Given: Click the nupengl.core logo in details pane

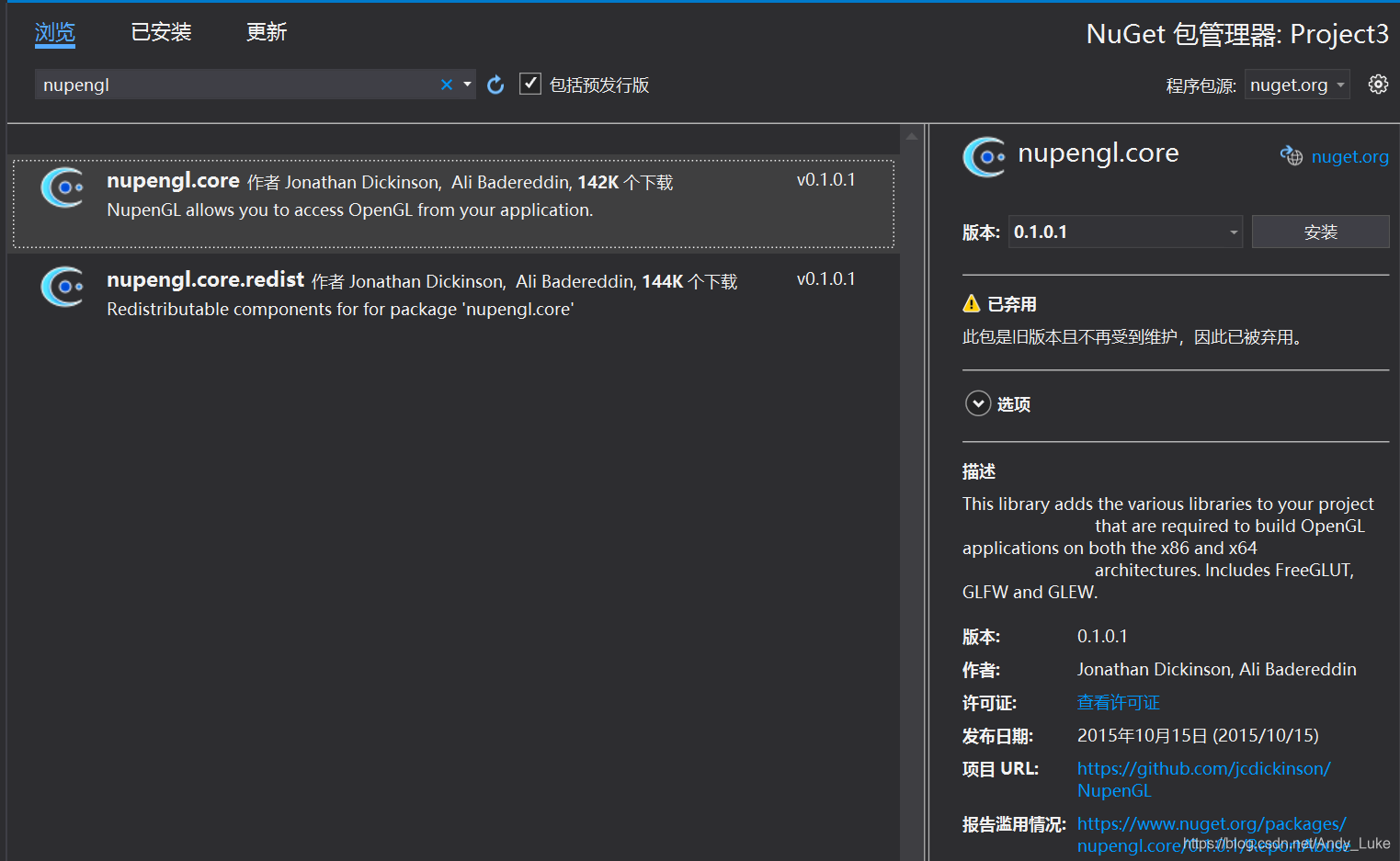Looking at the screenshot, I should coord(985,156).
